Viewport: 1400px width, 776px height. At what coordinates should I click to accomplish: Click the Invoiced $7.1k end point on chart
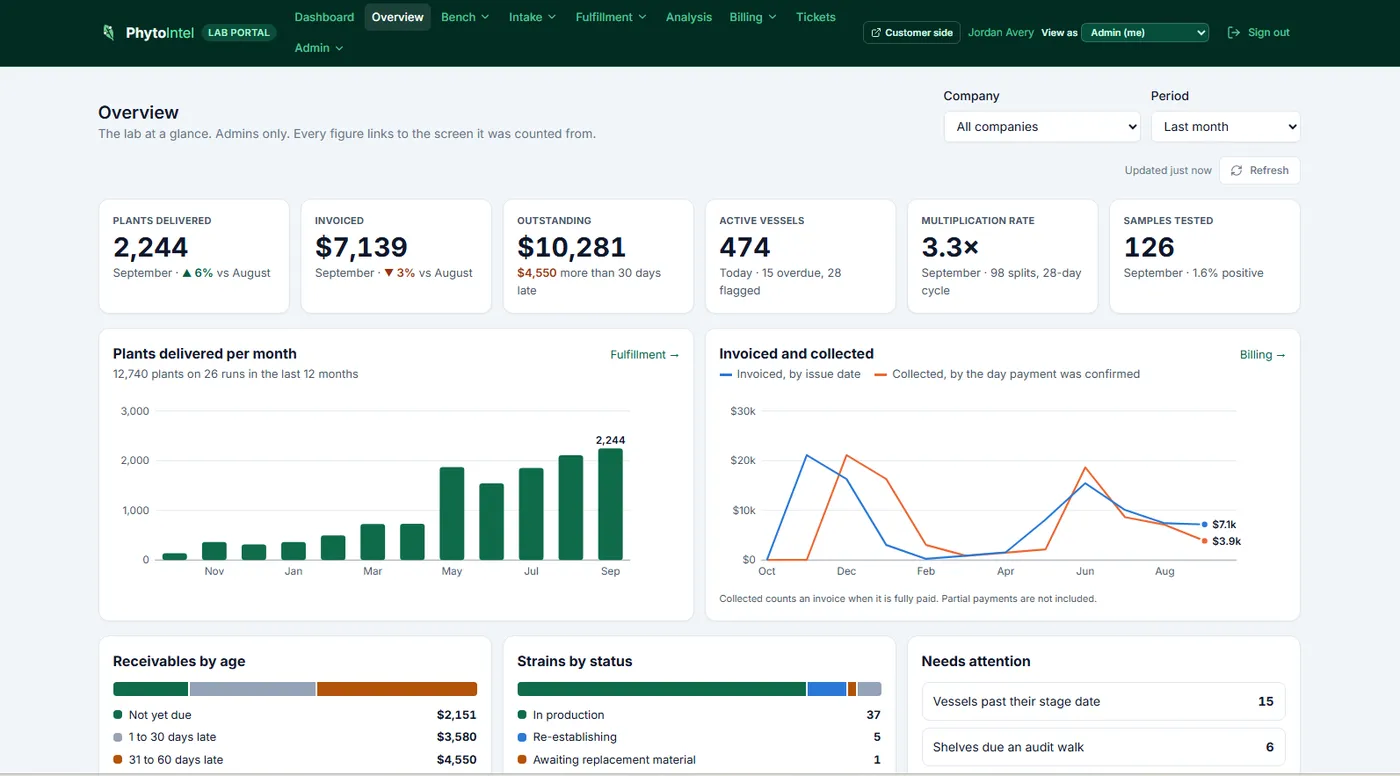[1205, 524]
